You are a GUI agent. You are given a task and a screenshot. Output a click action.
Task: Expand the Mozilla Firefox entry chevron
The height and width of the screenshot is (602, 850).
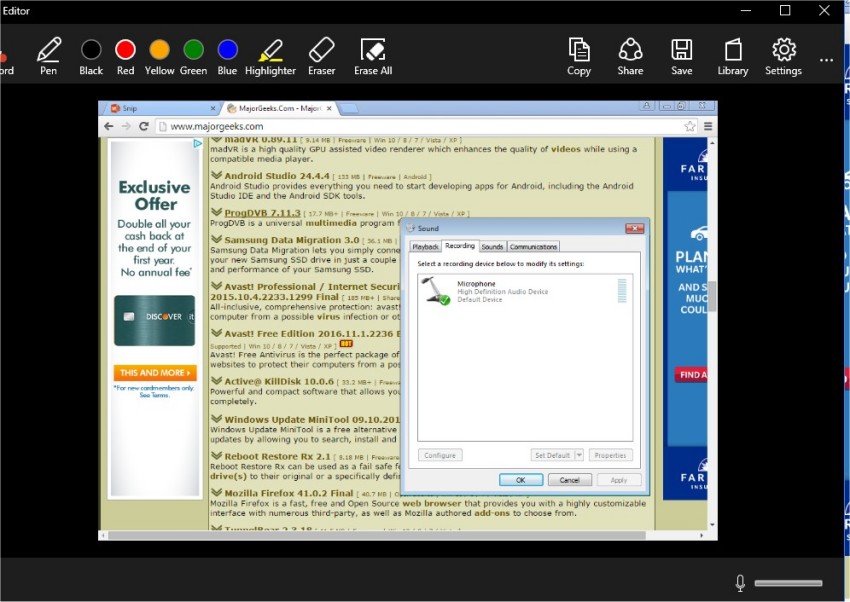tap(216, 493)
